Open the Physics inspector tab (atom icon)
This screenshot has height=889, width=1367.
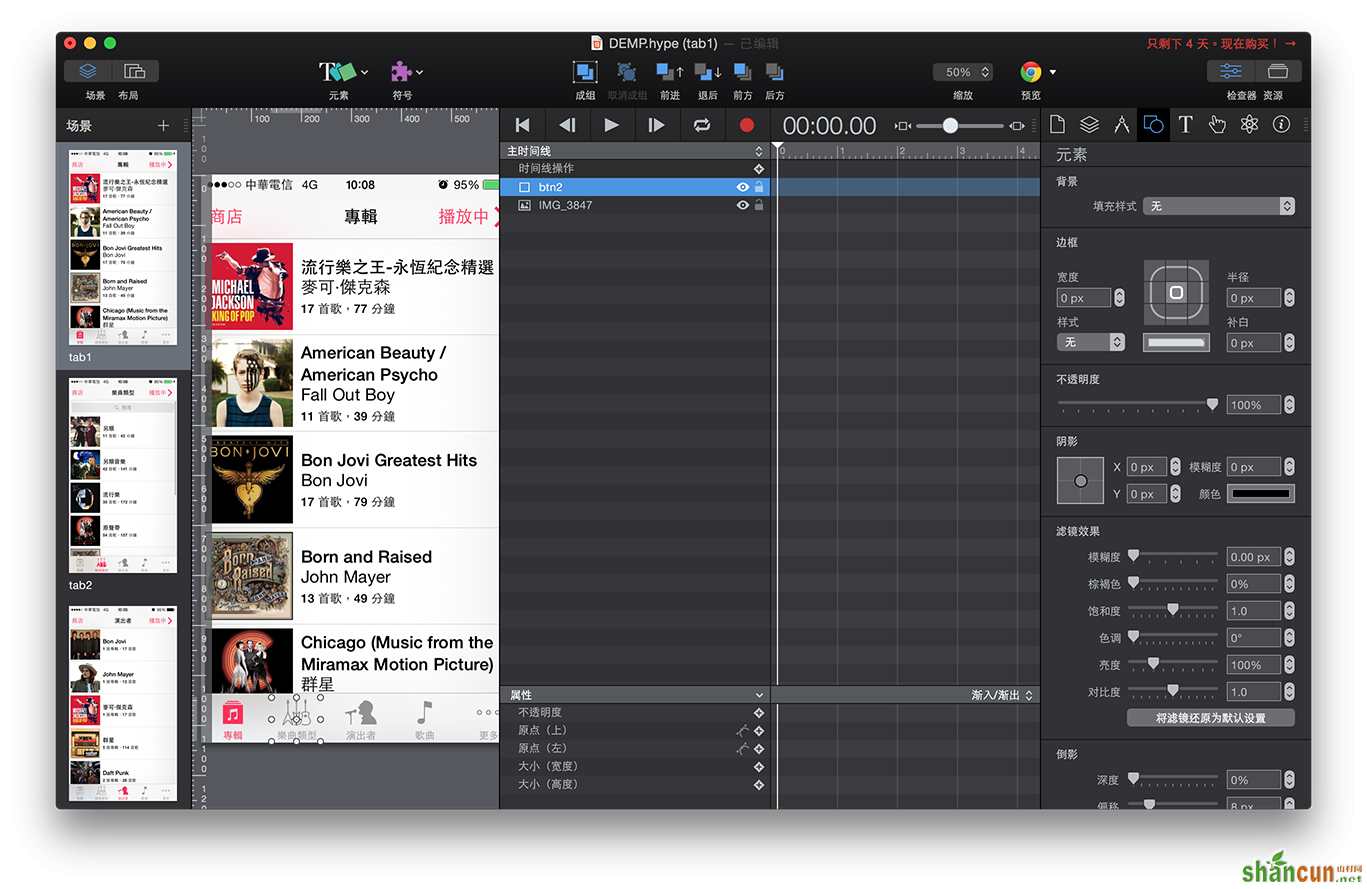(1249, 125)
